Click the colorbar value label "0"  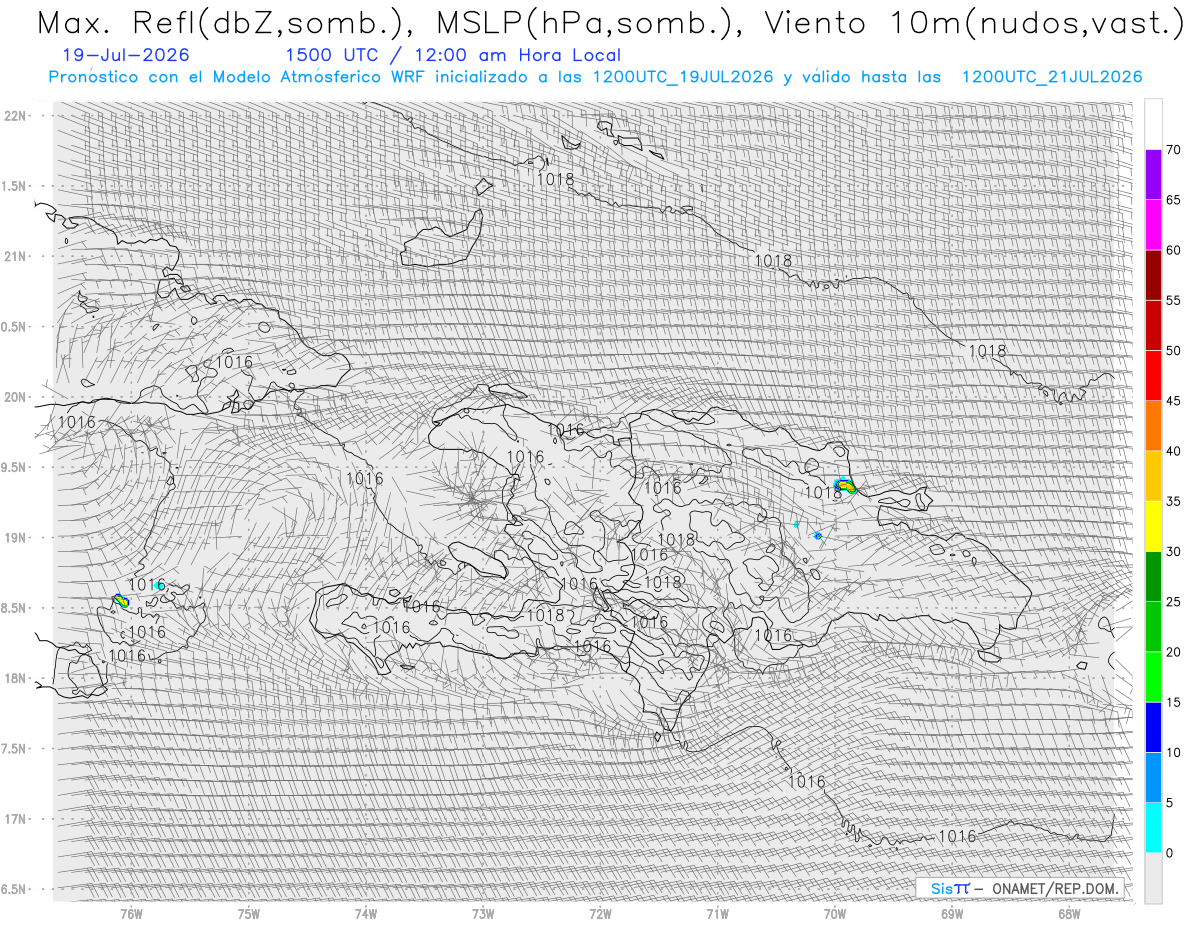1170,853
